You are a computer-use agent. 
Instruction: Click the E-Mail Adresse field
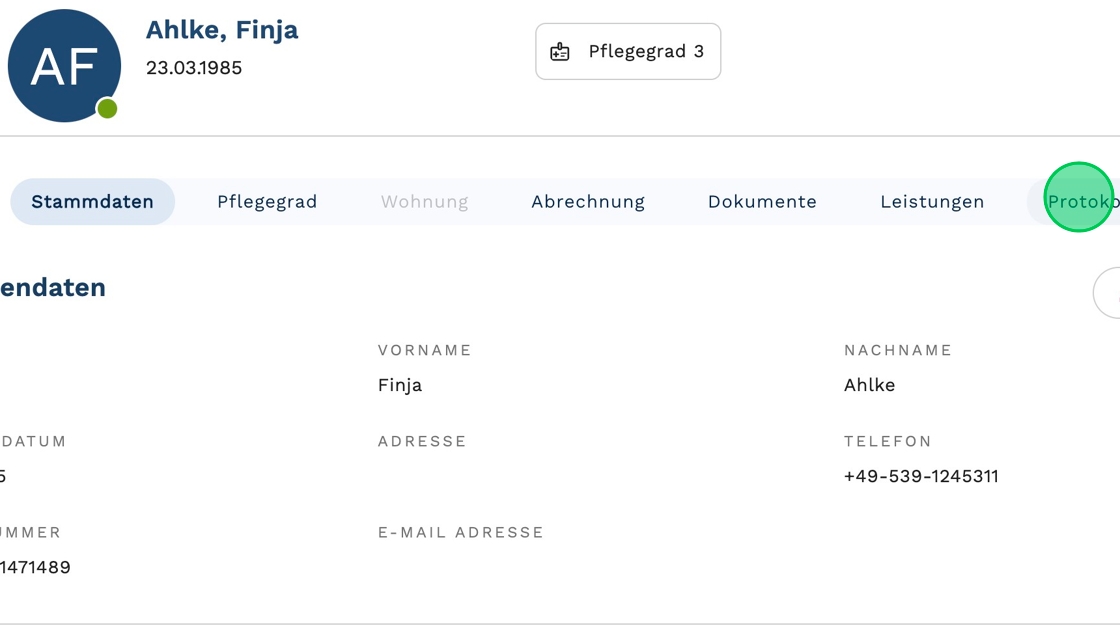pyautogui.click(x=460, y=565)
